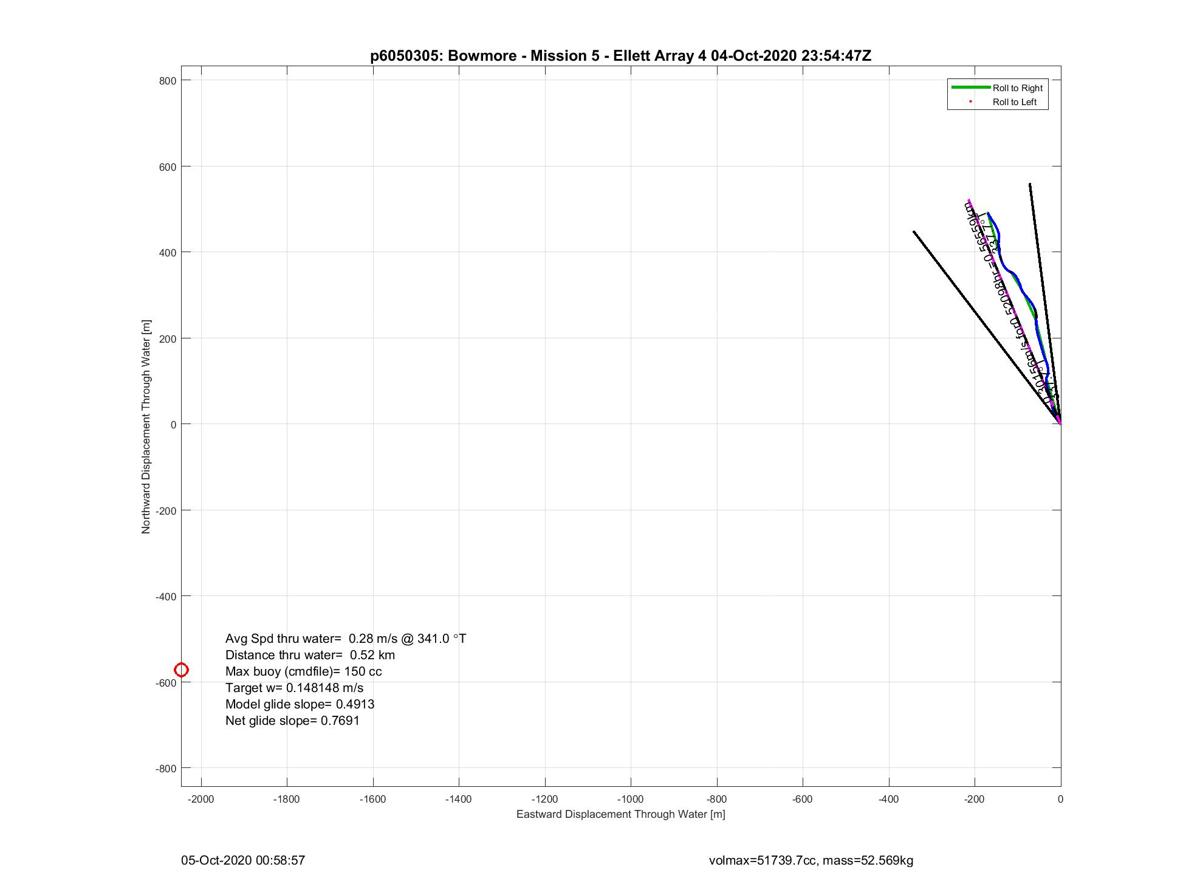Click the -400 tick label on the northward axis
The width and height of the screenshot is (1200, 885).
click(x=166, y=597)
